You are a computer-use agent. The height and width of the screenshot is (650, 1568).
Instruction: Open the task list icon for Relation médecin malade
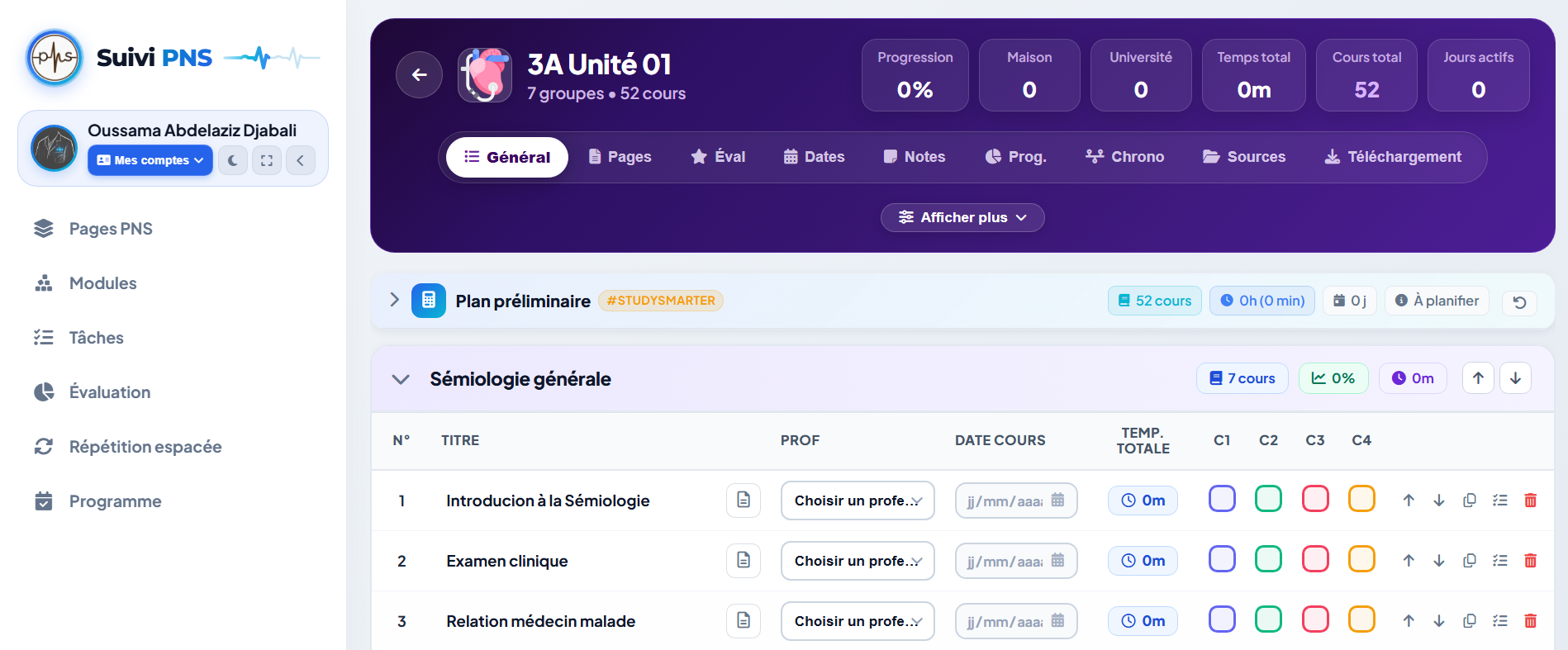click(1500, 621)
